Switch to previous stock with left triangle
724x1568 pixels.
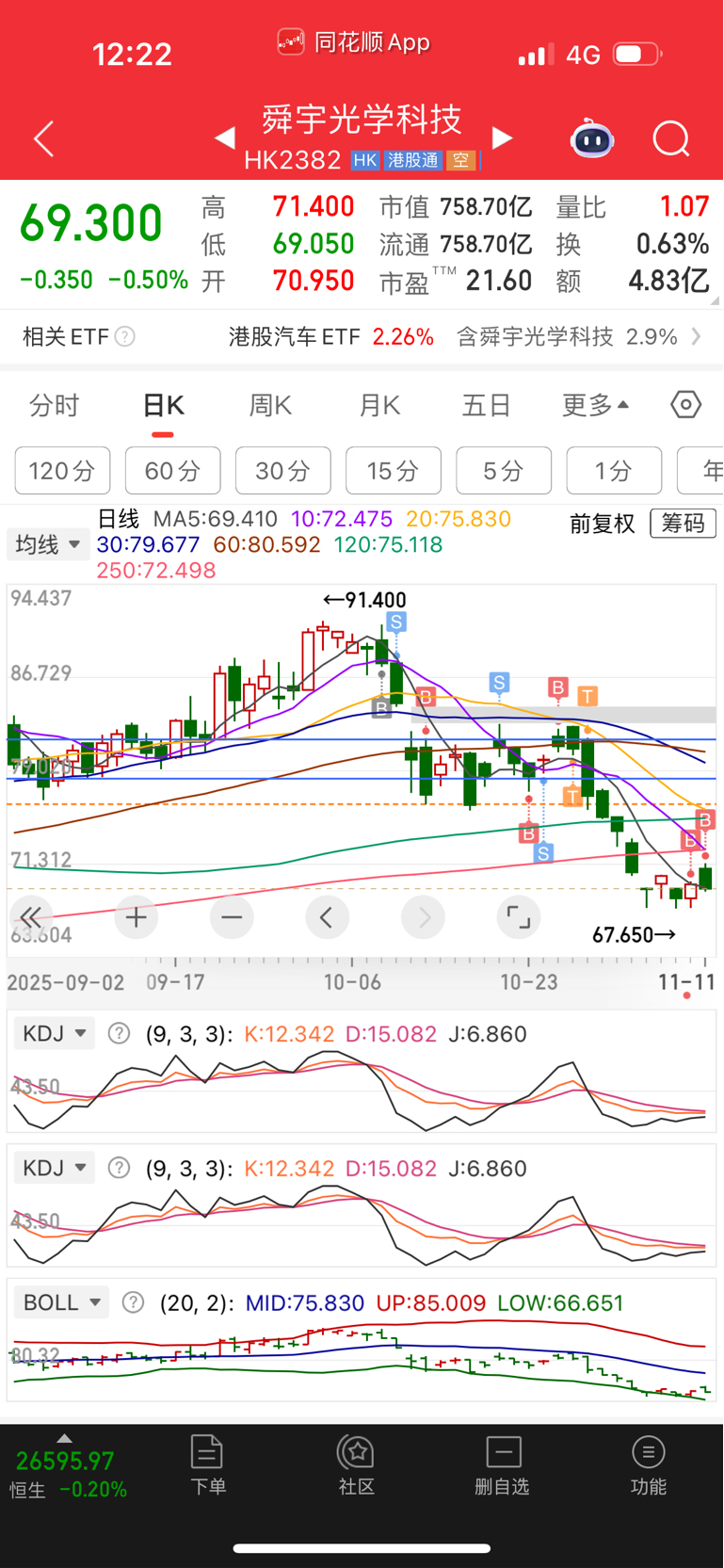tap(224, 138)
